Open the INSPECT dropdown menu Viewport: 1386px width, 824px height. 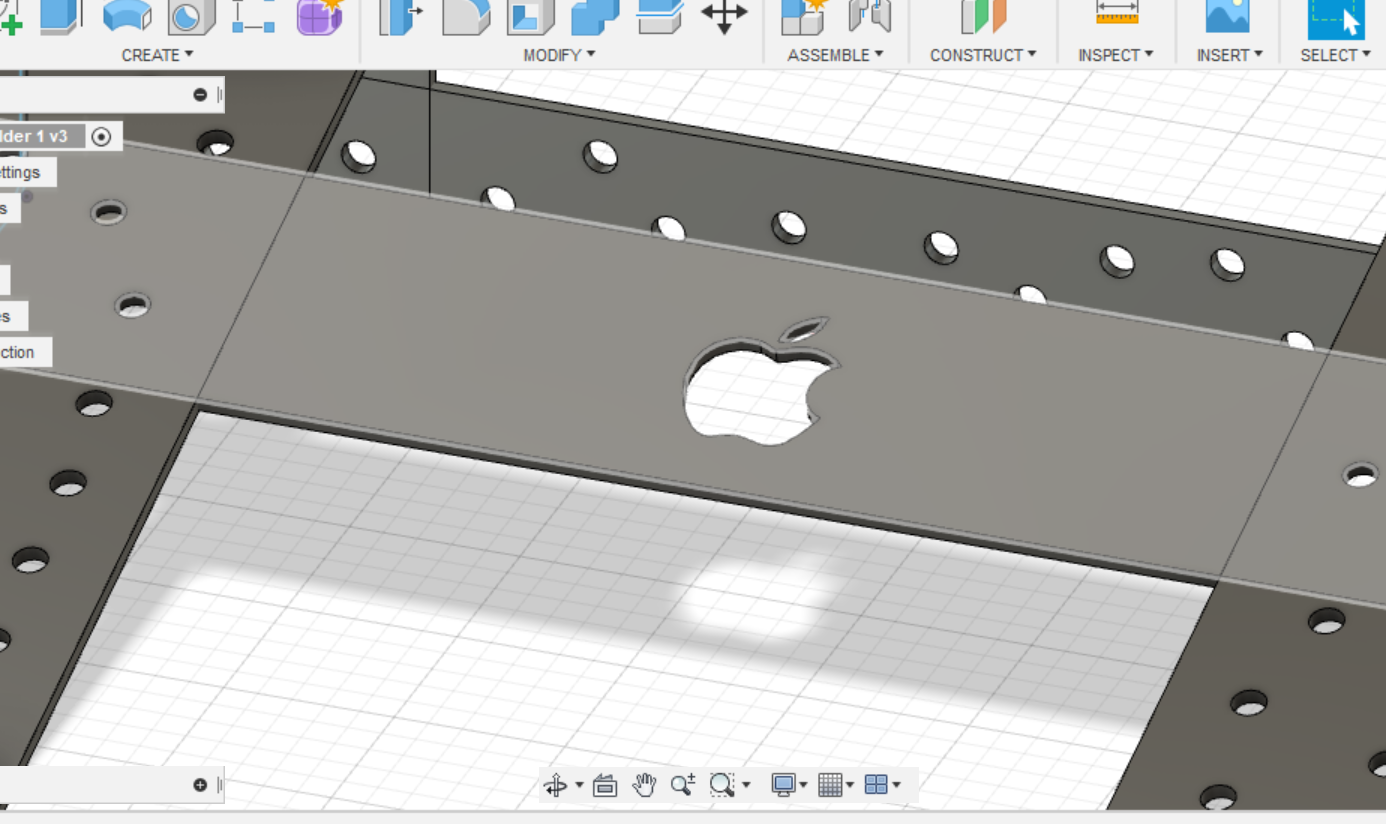pyautogui.click(x=1116, y=55)
